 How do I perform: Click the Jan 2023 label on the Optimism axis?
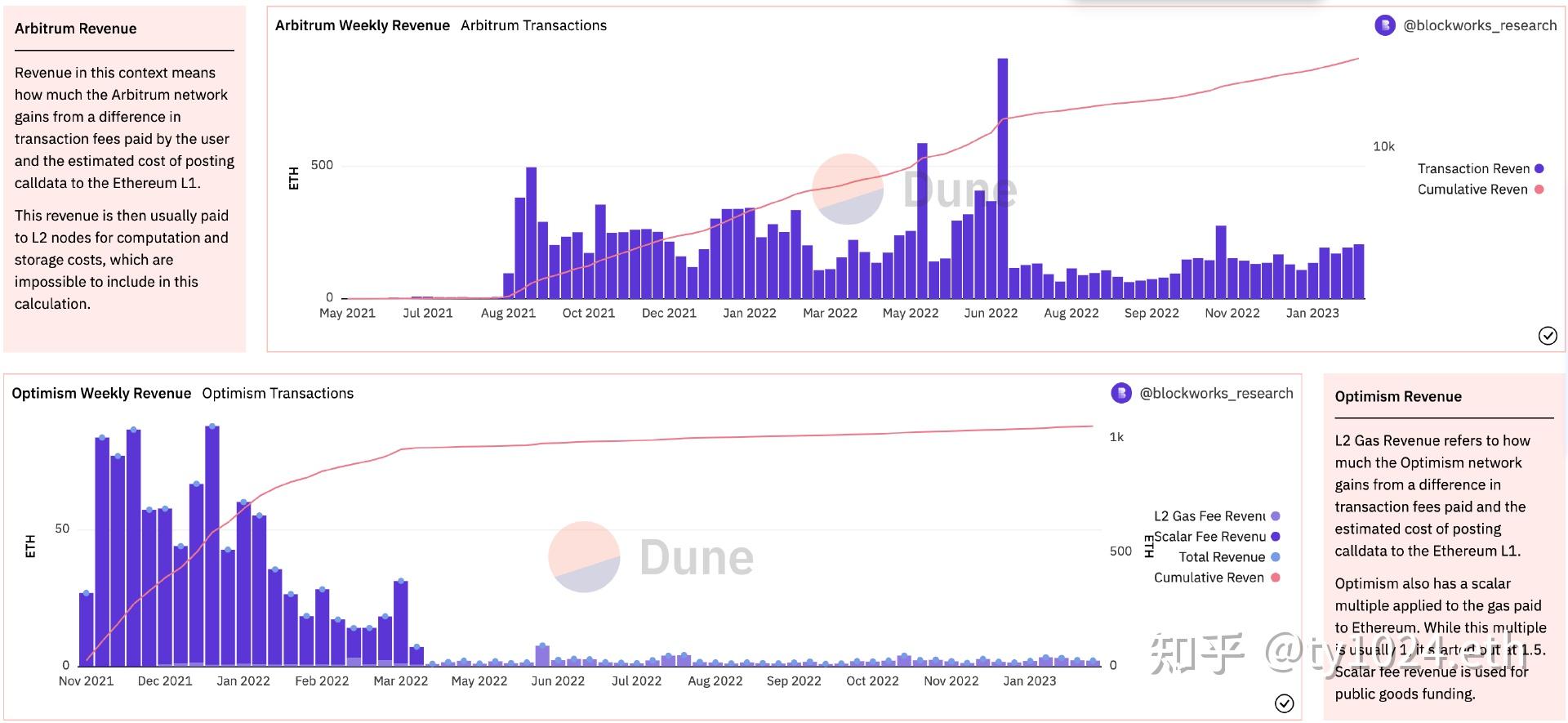click(1029, 681)
